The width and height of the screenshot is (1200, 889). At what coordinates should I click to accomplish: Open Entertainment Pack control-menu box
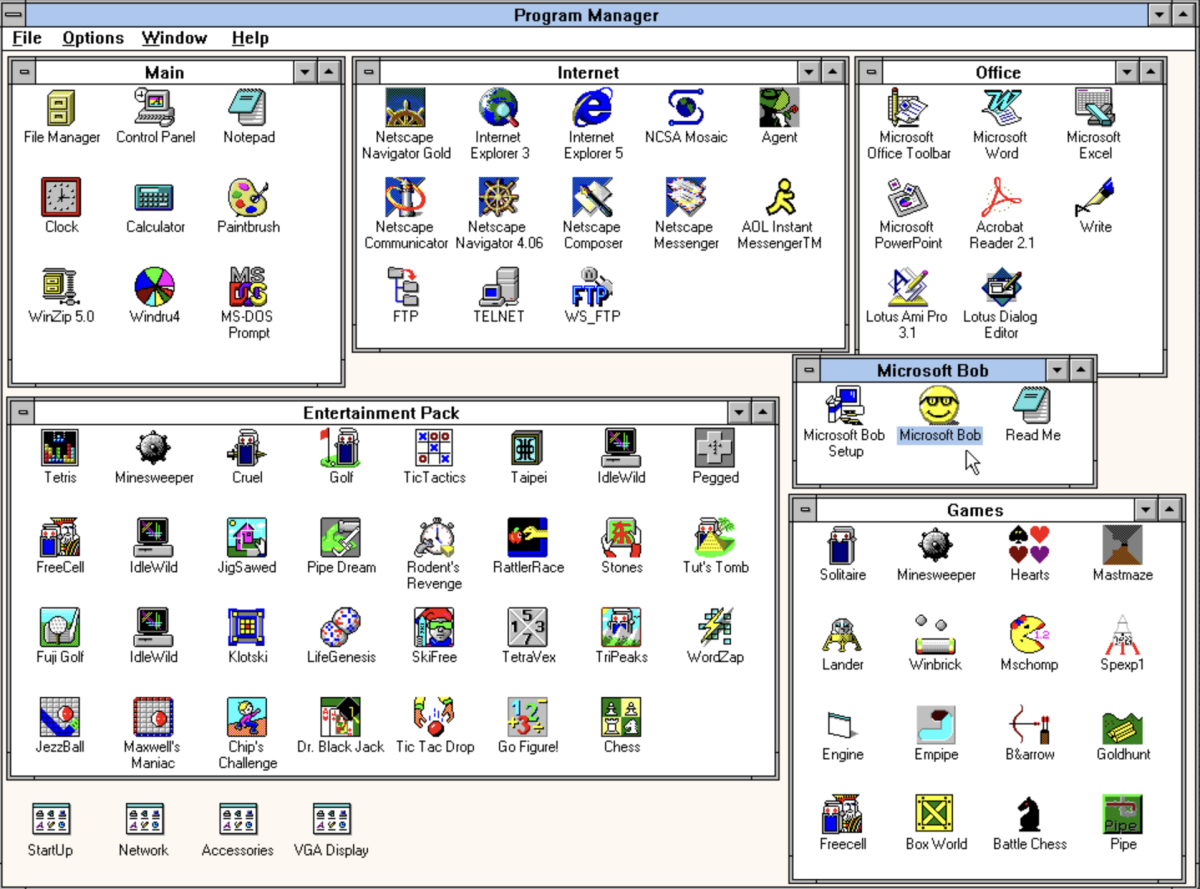[x=23, y=412]
